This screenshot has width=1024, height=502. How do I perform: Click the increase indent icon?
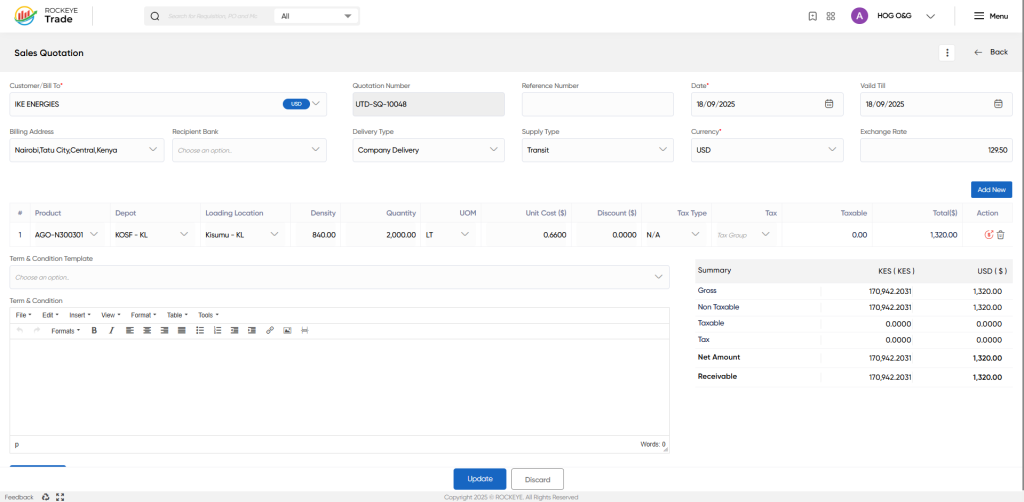click(251, 331)
